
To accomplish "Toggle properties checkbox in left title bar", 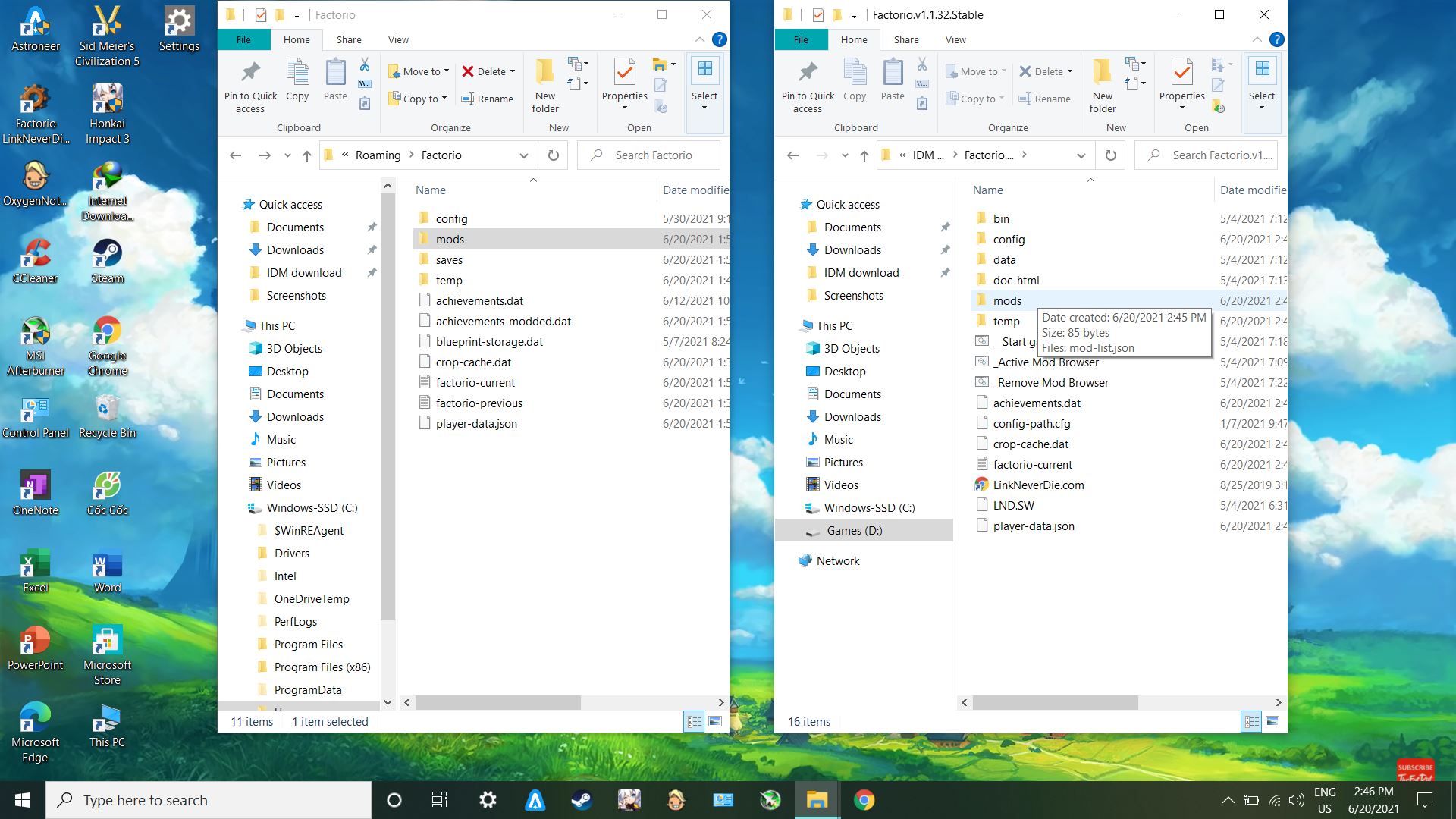I will [260, 14].
